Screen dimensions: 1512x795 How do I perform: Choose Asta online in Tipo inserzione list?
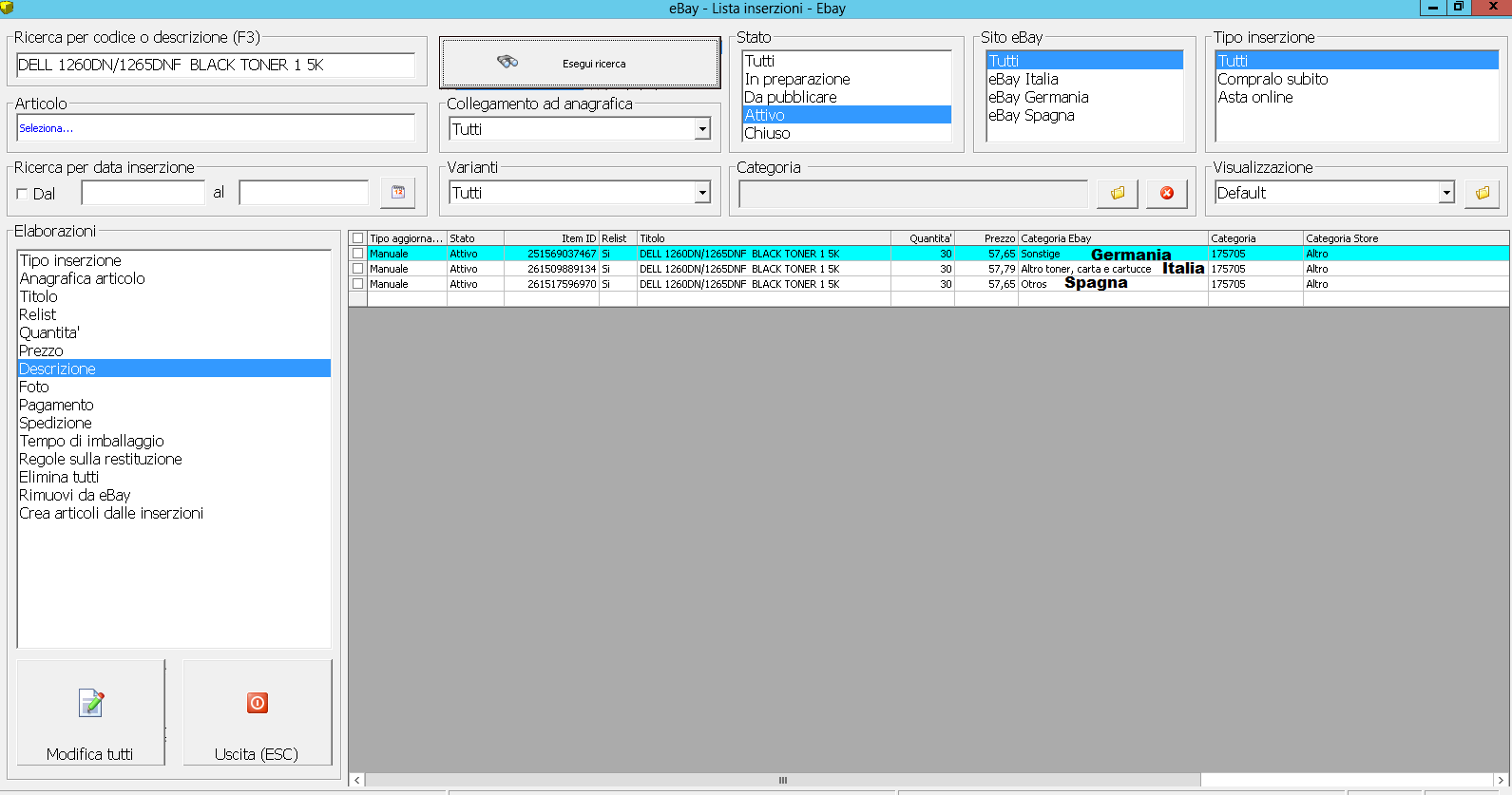coord(1357,97)
